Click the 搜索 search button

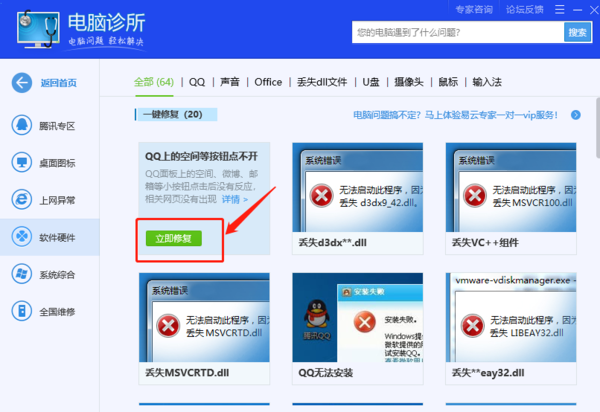tap(577, 32)
